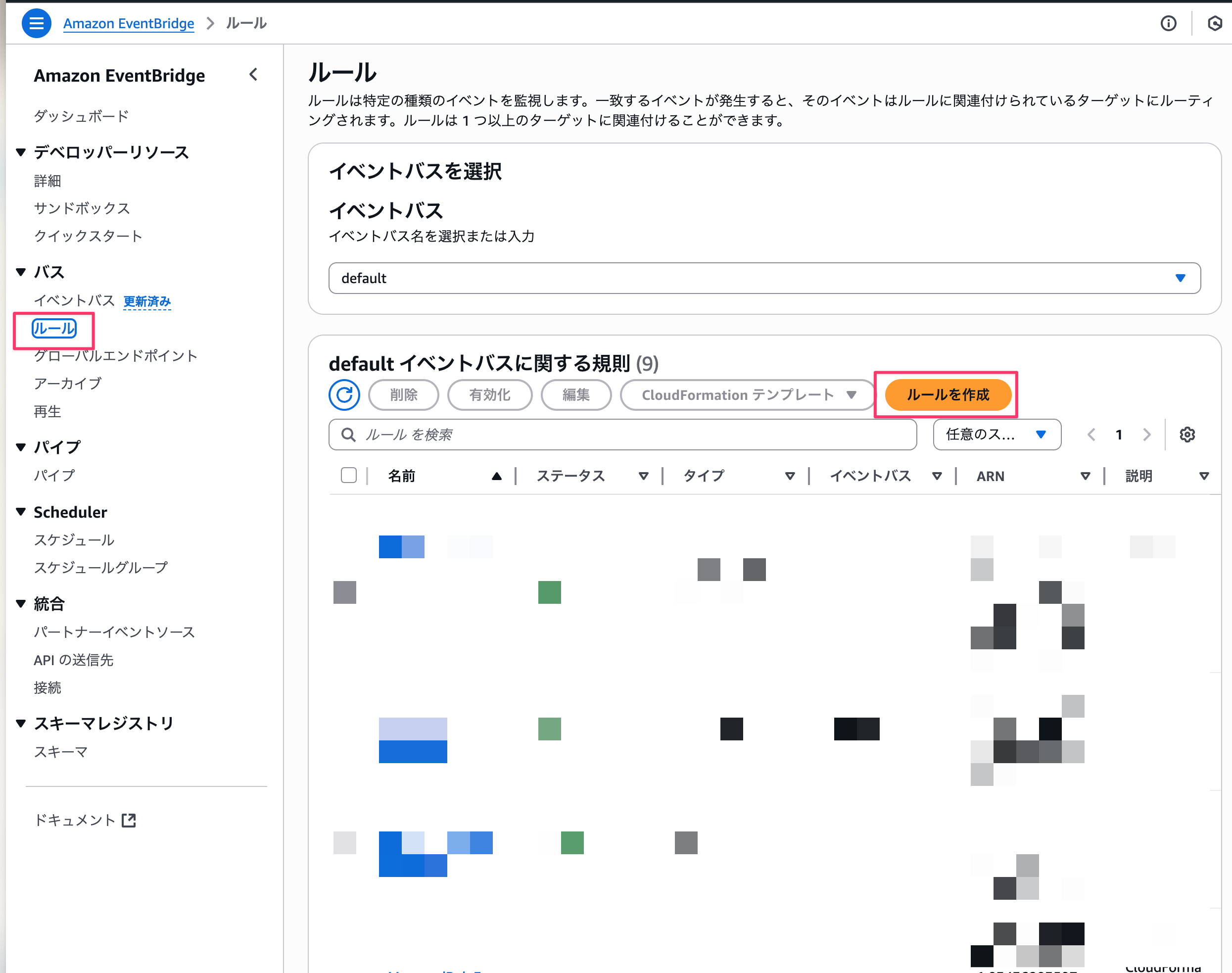The width and height of the screenshot is (1232, 973).
Task: Open the default event bus dropdown
Action: (764, 278)
